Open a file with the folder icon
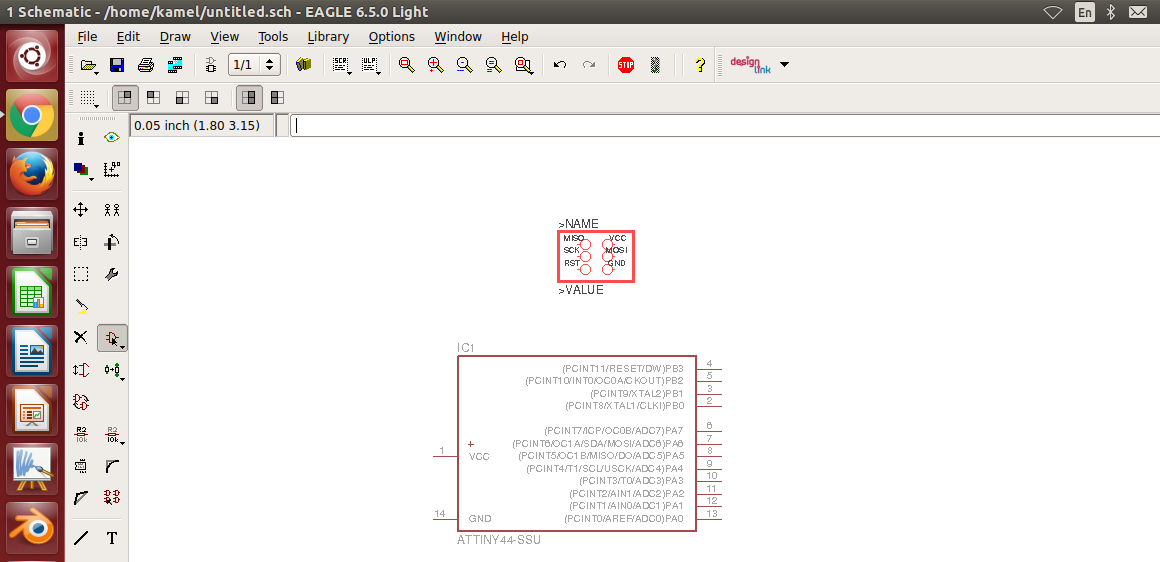The width and height of the screenshot is (1160, 562). [89, 65]
